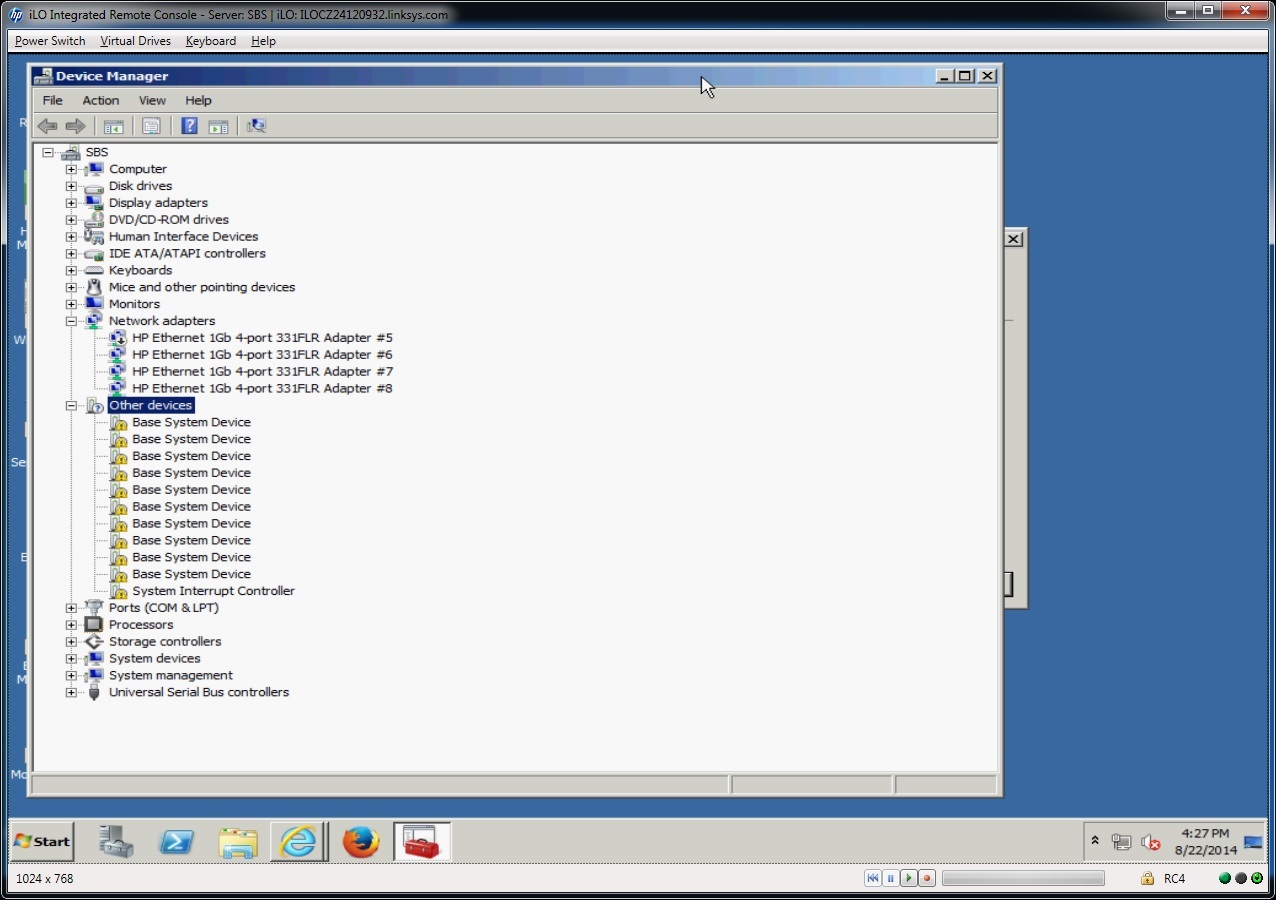
Task: Open Device Manager's Help menu
Action: pyautogui.click(x=198, y=100)
